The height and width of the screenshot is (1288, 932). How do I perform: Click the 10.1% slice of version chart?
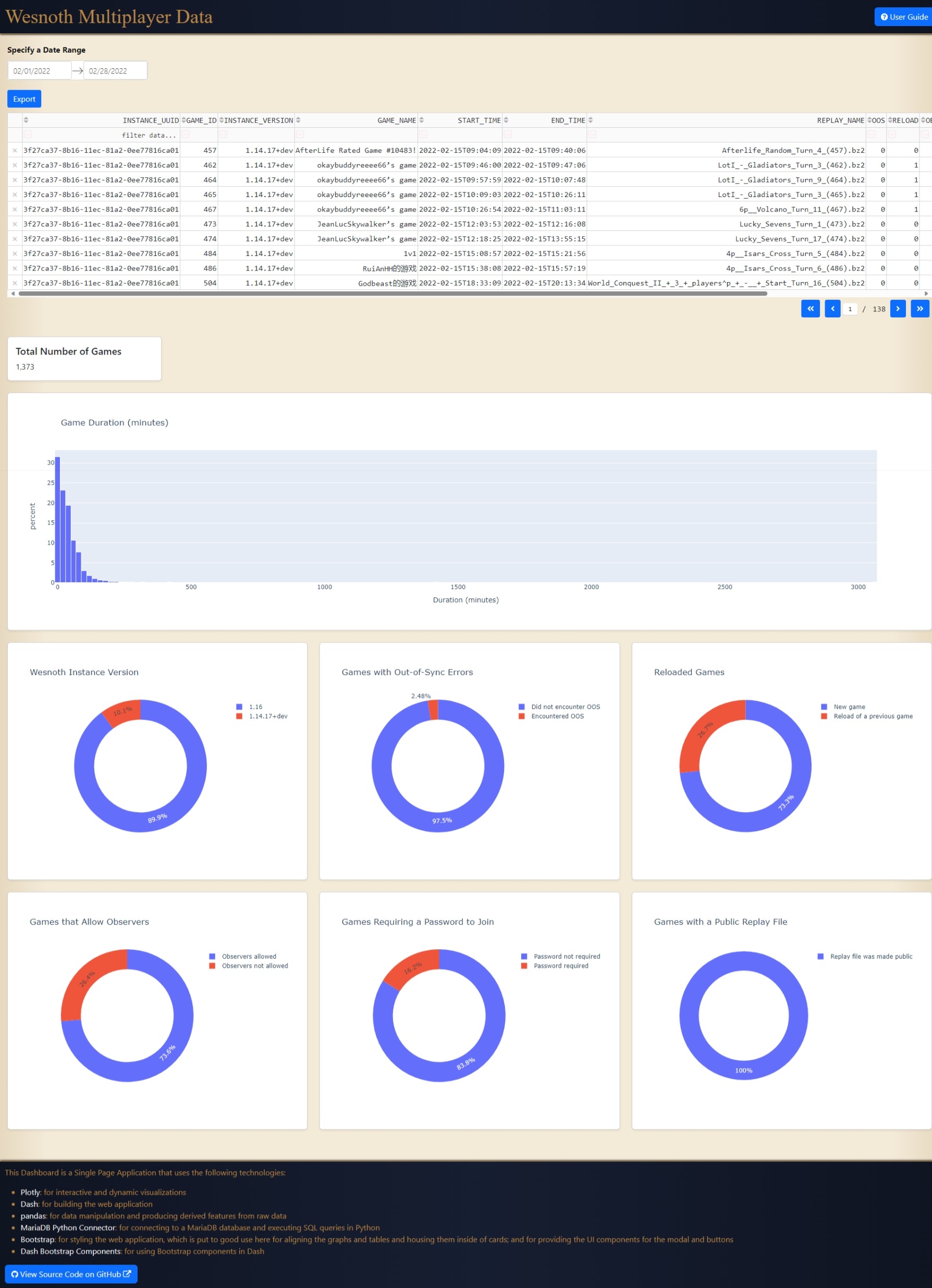(123, 711)
